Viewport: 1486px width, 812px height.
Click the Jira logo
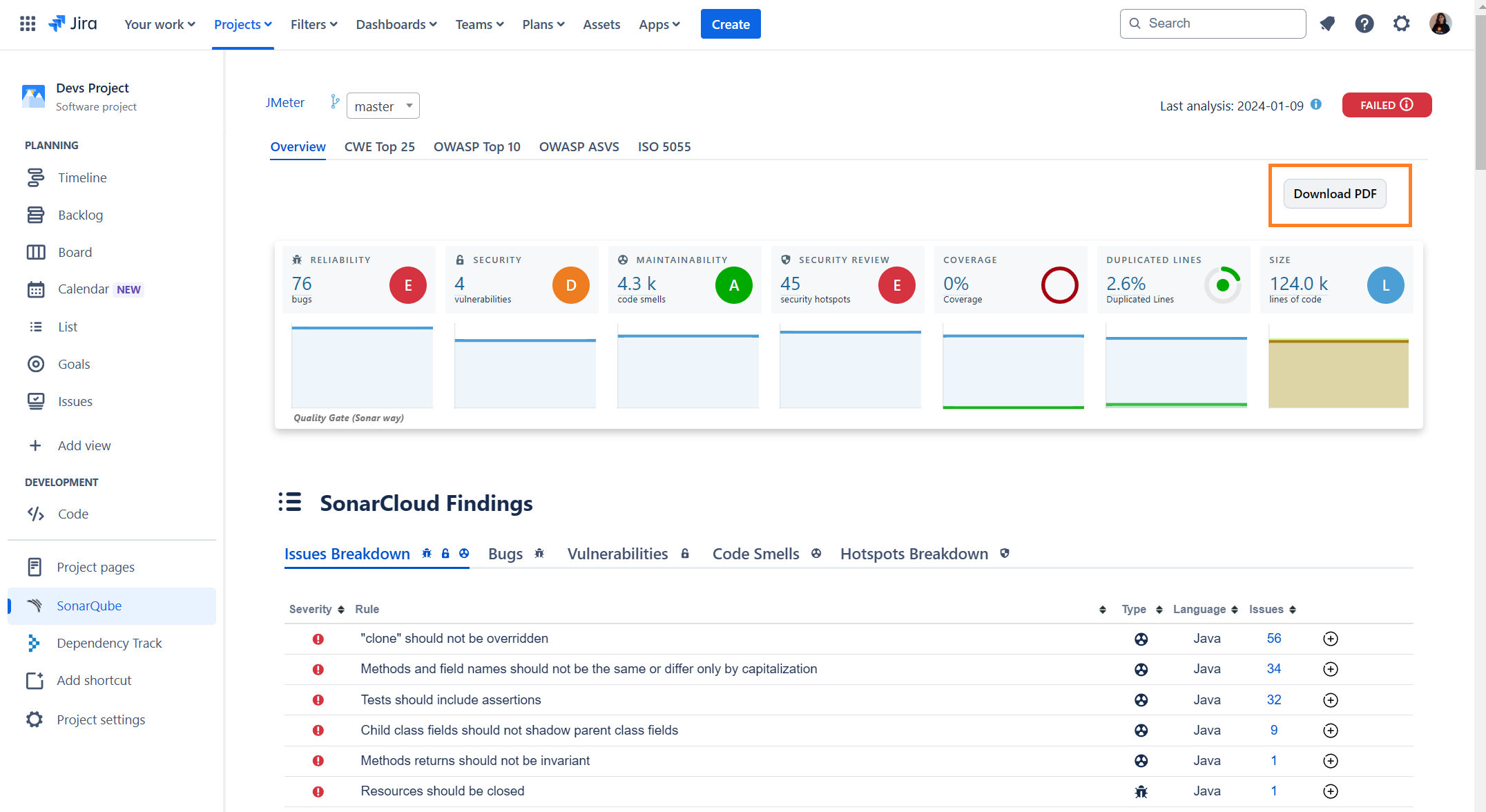click(73, 23)
